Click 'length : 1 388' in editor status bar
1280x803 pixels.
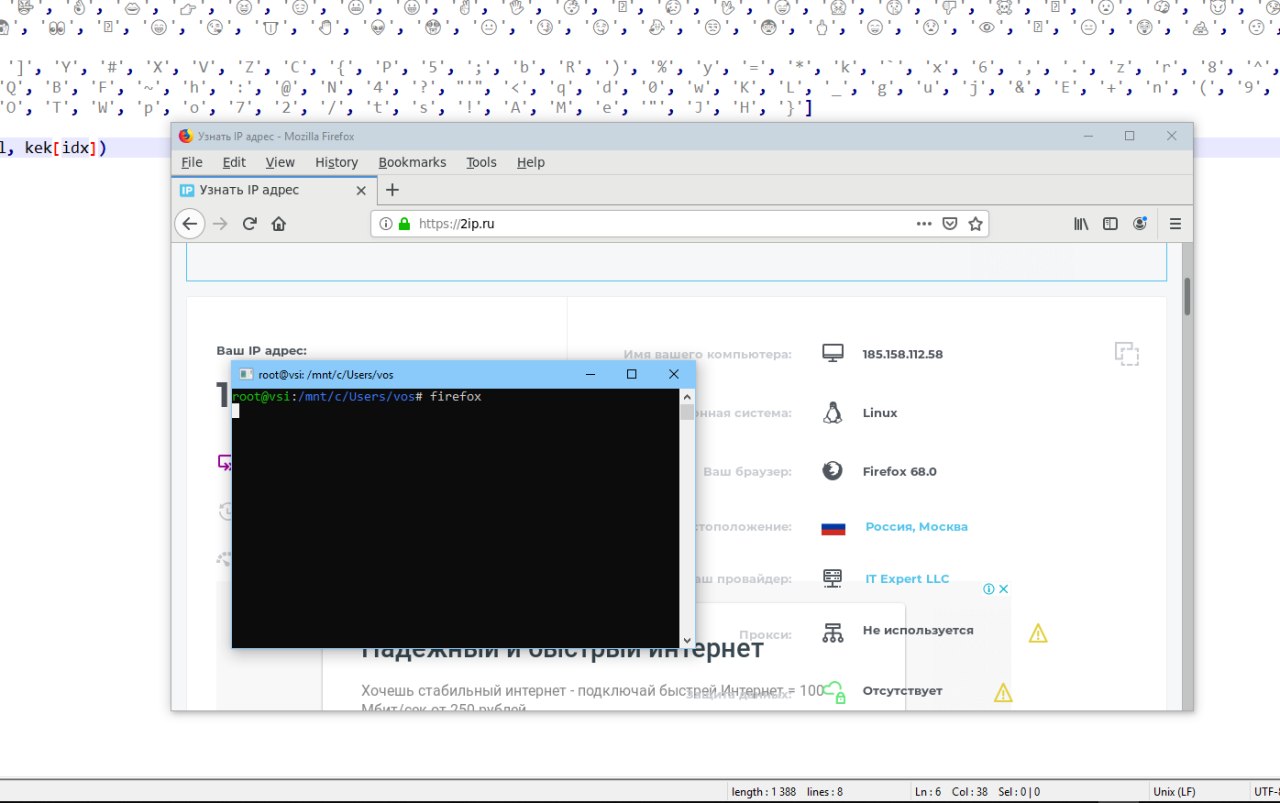click(x=764, y=792)
